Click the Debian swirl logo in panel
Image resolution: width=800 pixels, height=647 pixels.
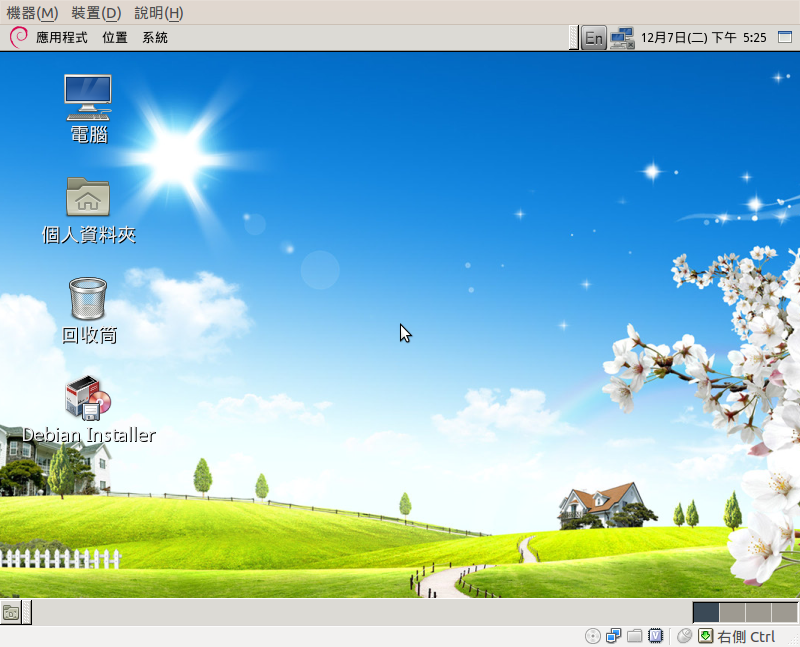18,38
